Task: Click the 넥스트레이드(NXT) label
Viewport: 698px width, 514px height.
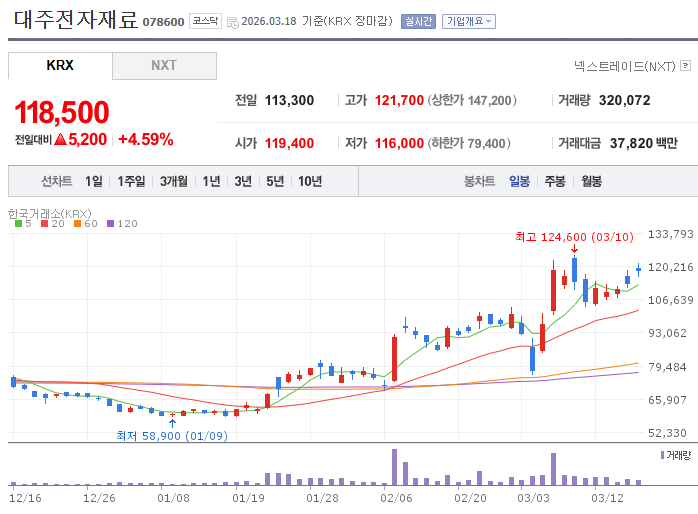Action: (x=625, y=66)
